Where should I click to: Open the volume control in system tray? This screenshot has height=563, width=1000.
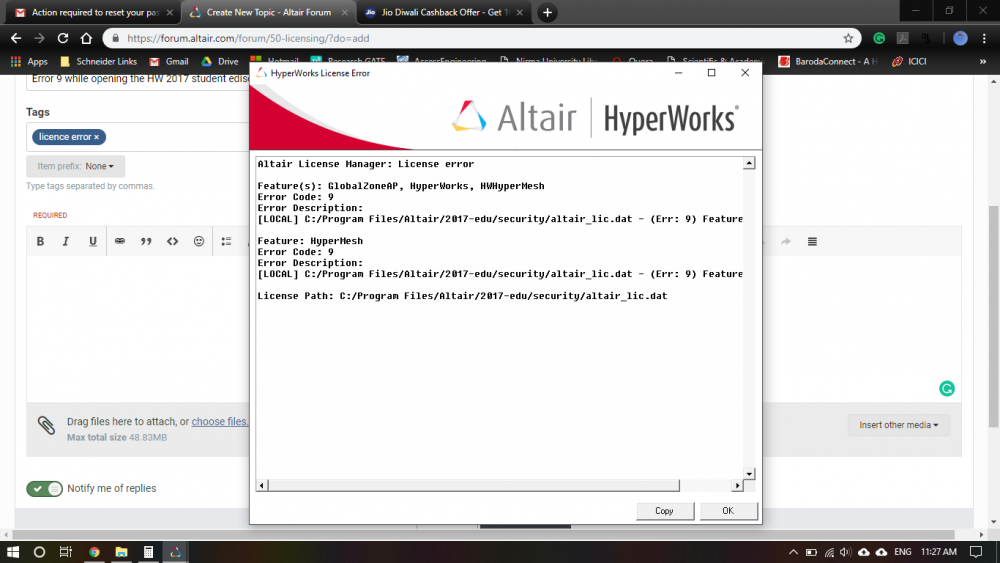coord(846,552)
